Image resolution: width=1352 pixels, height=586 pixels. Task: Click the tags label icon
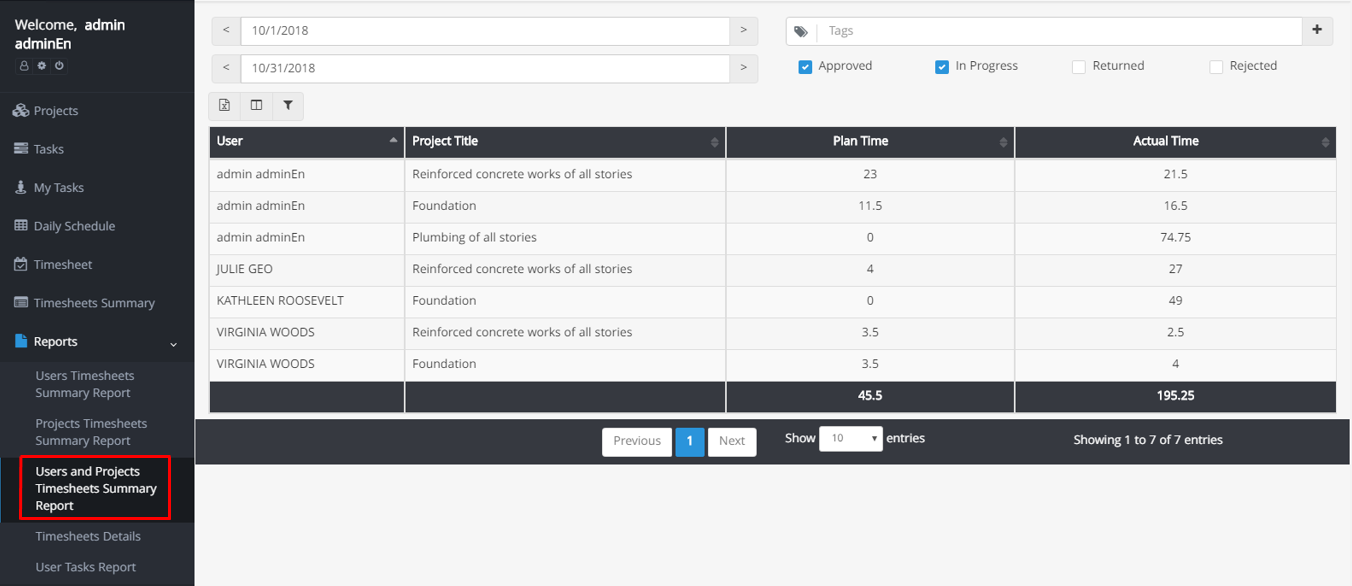point(801,31)
